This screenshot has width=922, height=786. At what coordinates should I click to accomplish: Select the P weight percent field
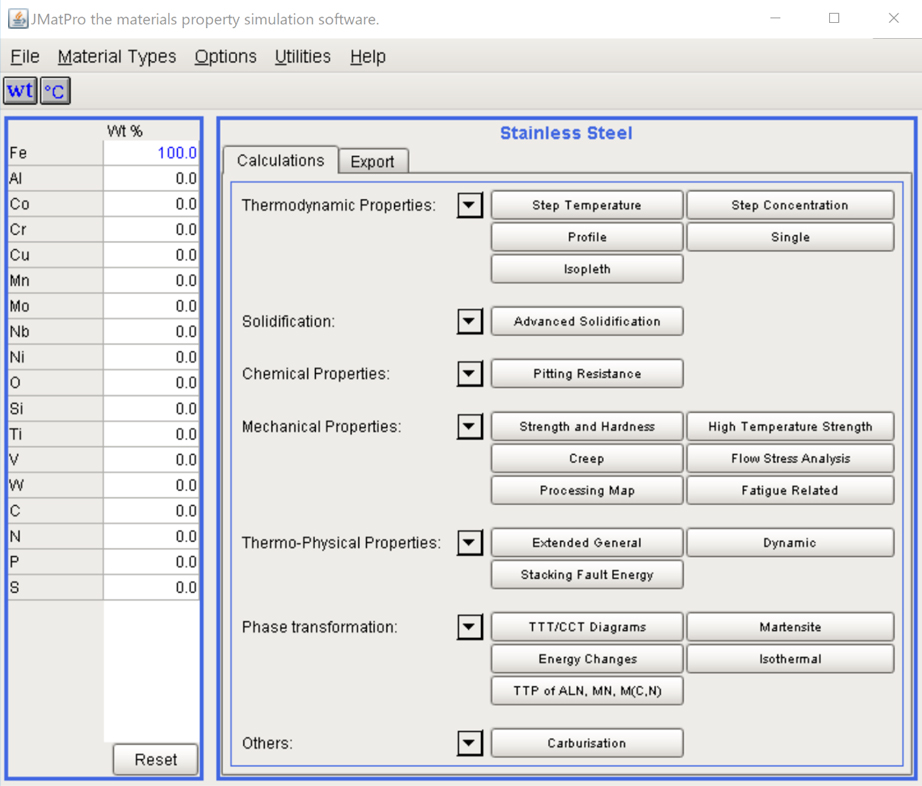(x=151, y=562)
